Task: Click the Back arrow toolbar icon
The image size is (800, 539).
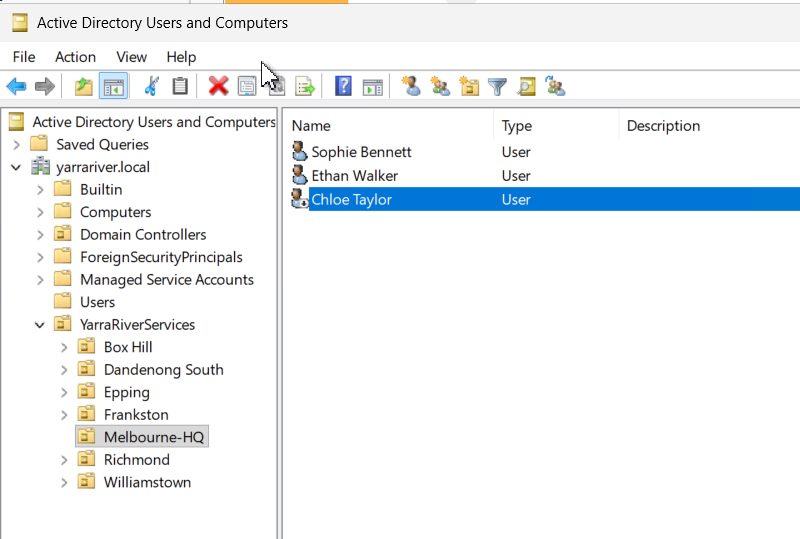Action: coord(16,86)
